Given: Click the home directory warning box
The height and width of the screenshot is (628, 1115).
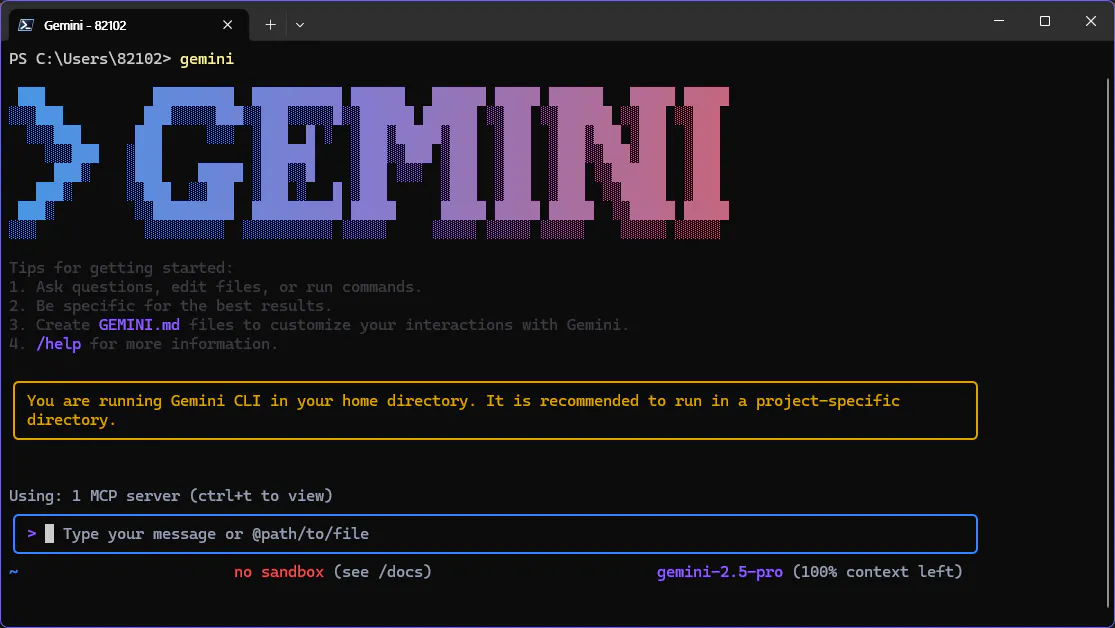Looking at the screenshot, I should click(x=495, y=410).
